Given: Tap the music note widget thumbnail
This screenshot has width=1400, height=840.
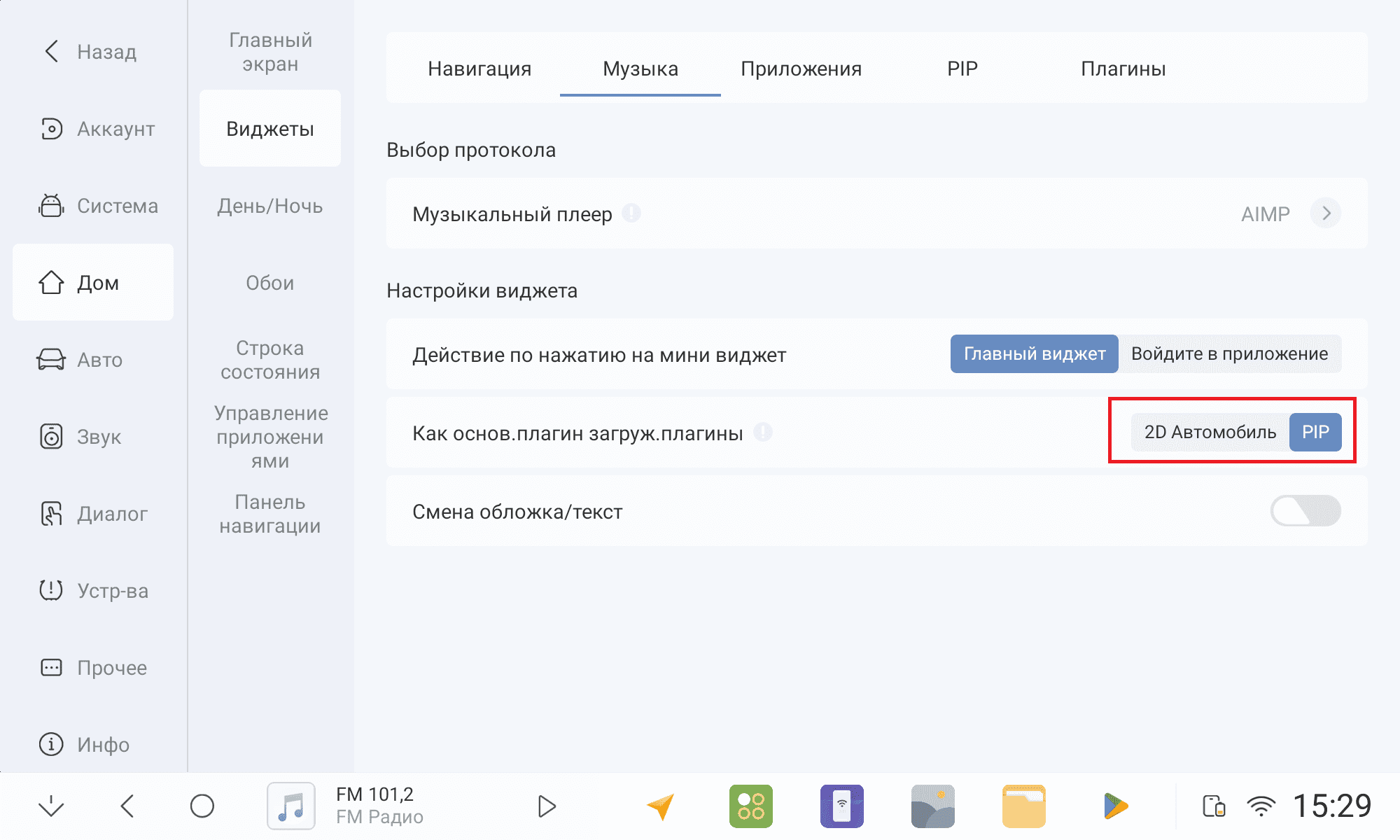Looking at the screenshot, I should [291, 806].
